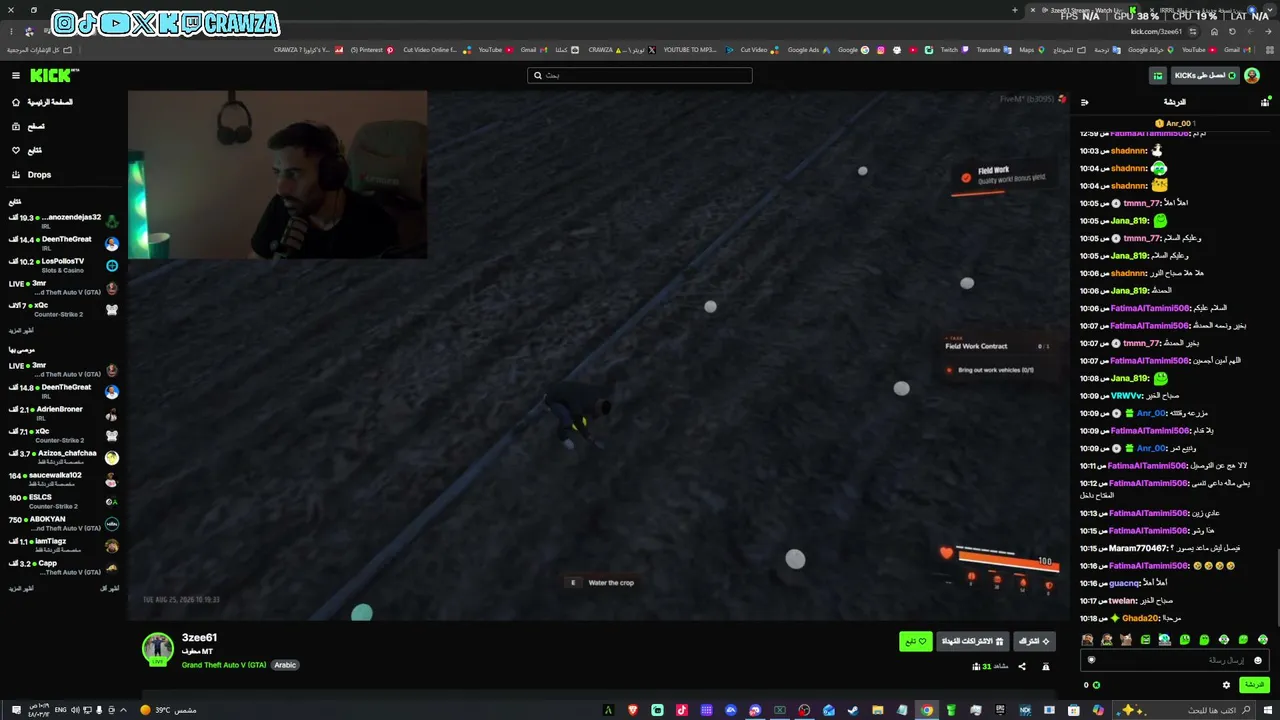Click the Windows taskbar search box
Screen dimensions: 1280x720
pyautogui.click(x=1186, y=710)
